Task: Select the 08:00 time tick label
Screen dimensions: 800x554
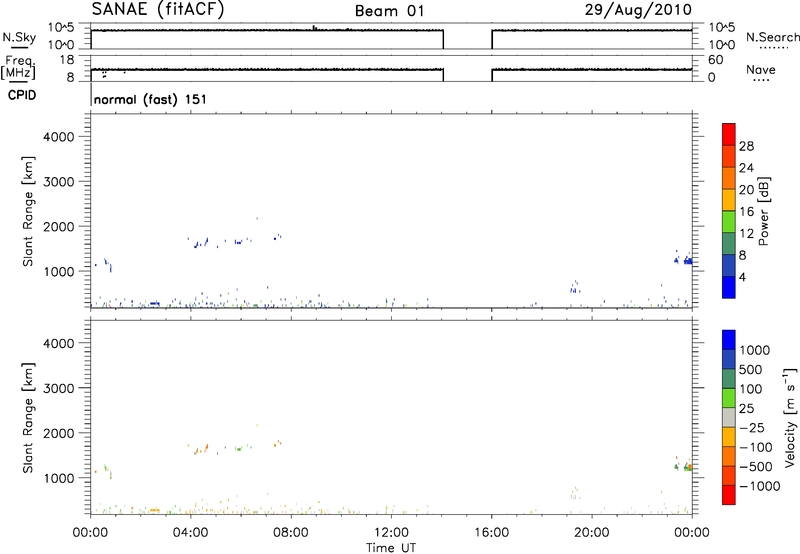Action: pos(291,533)
